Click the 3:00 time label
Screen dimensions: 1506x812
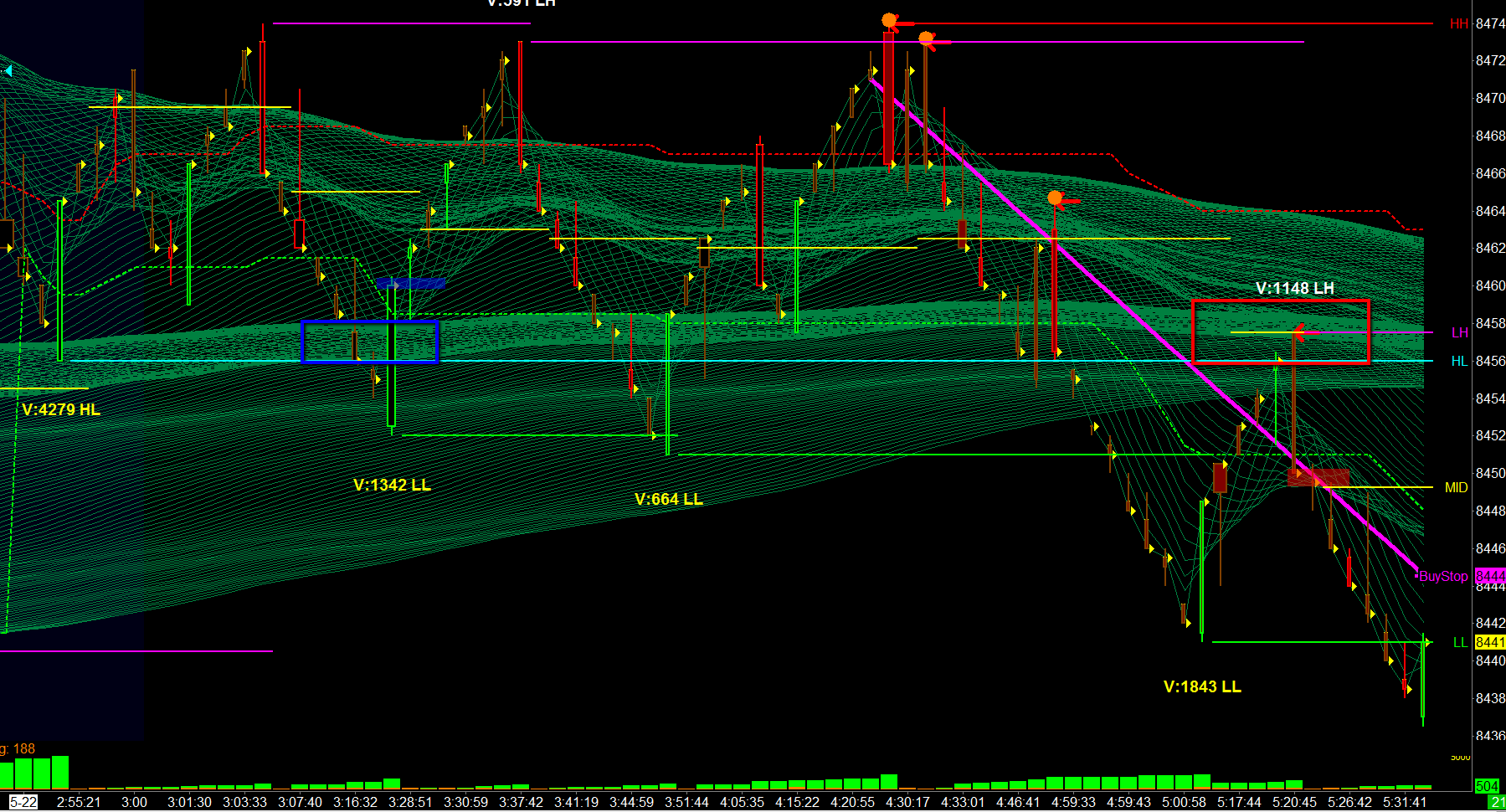click(x=134, y=802)
